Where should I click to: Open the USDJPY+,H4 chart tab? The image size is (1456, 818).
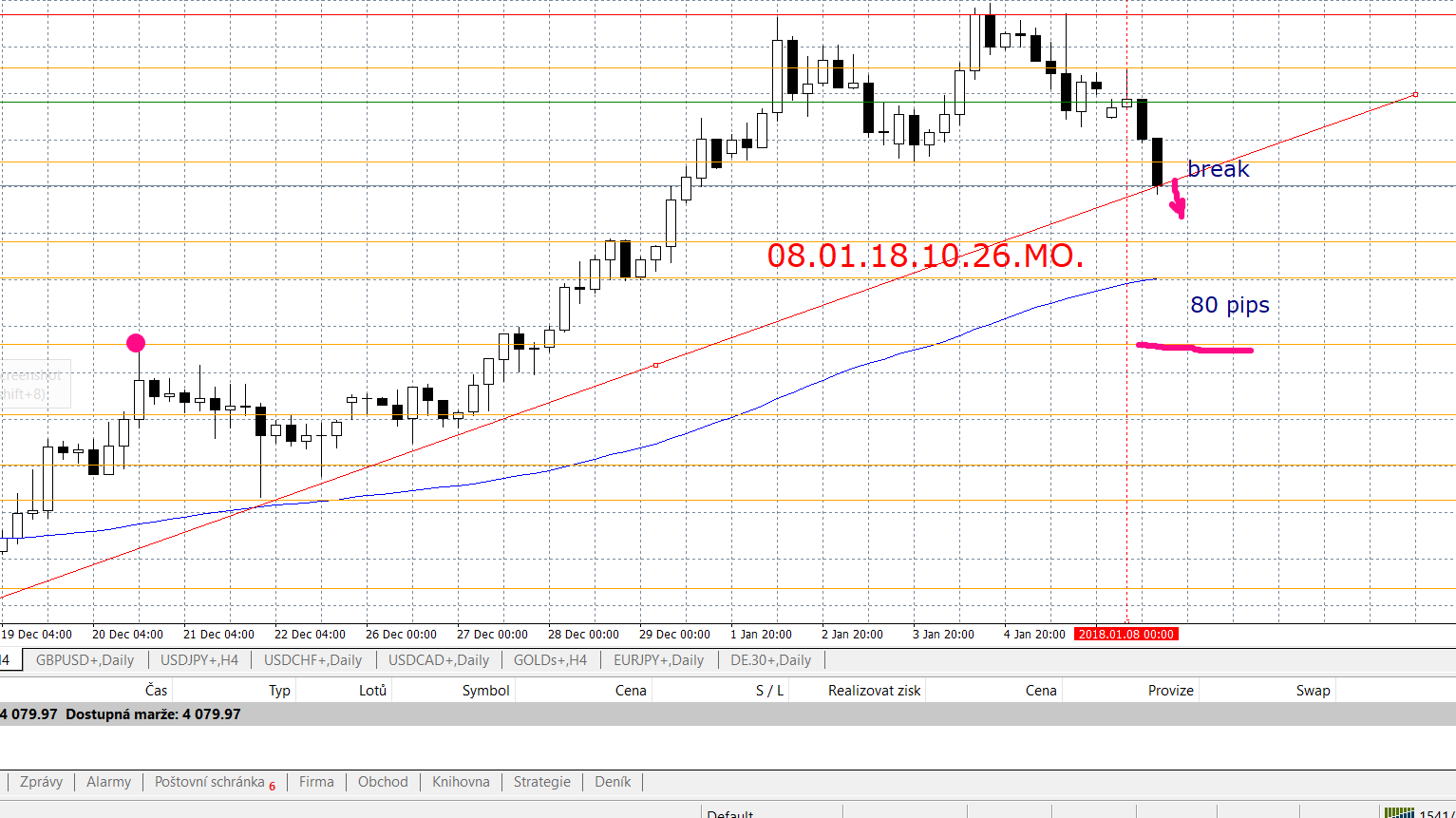click(199, 659)
